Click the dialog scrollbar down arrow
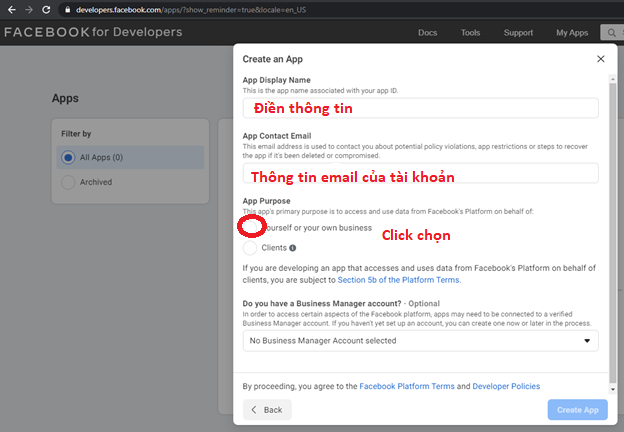The height and width of the screenshot is (432, 624). (613, 390)
